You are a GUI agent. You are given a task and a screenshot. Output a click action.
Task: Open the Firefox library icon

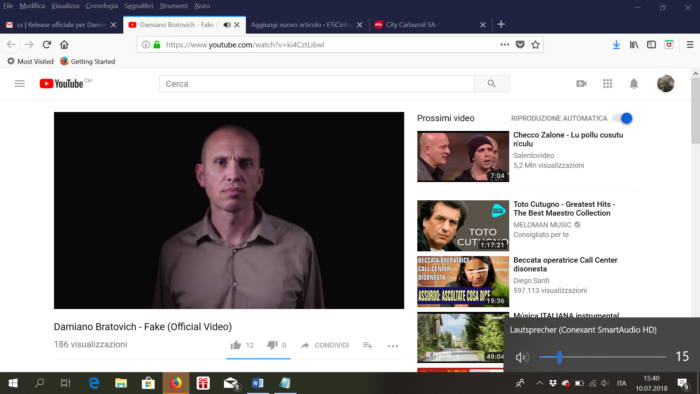634,45
